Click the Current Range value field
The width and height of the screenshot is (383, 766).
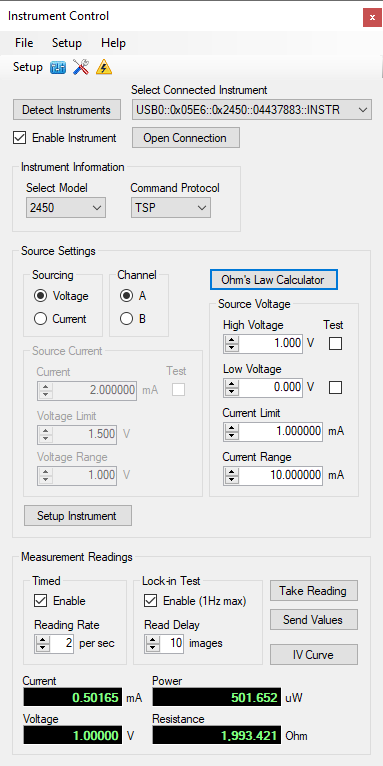point(281,475)
